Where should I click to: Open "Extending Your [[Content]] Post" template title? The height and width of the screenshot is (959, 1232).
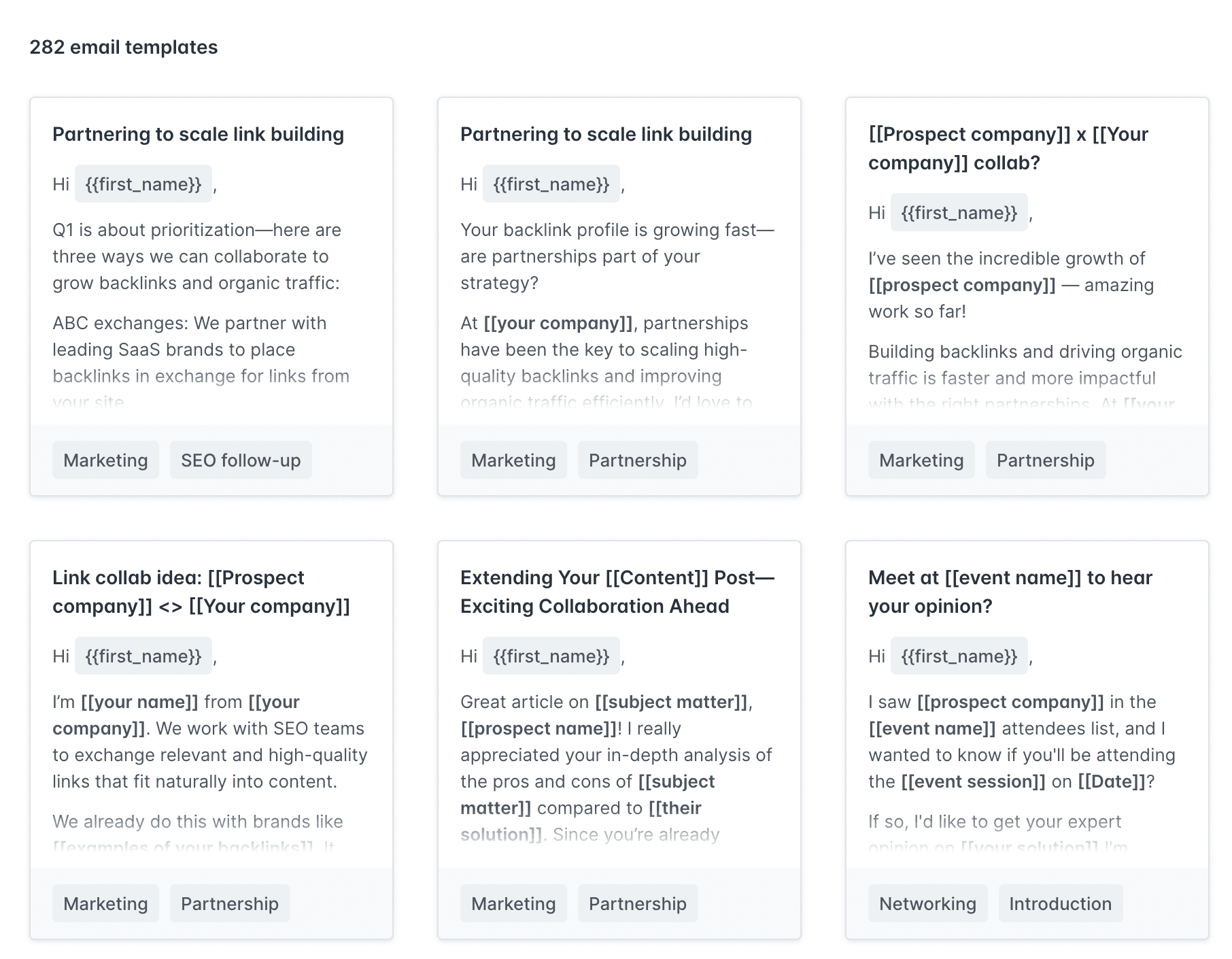point(617,592)
